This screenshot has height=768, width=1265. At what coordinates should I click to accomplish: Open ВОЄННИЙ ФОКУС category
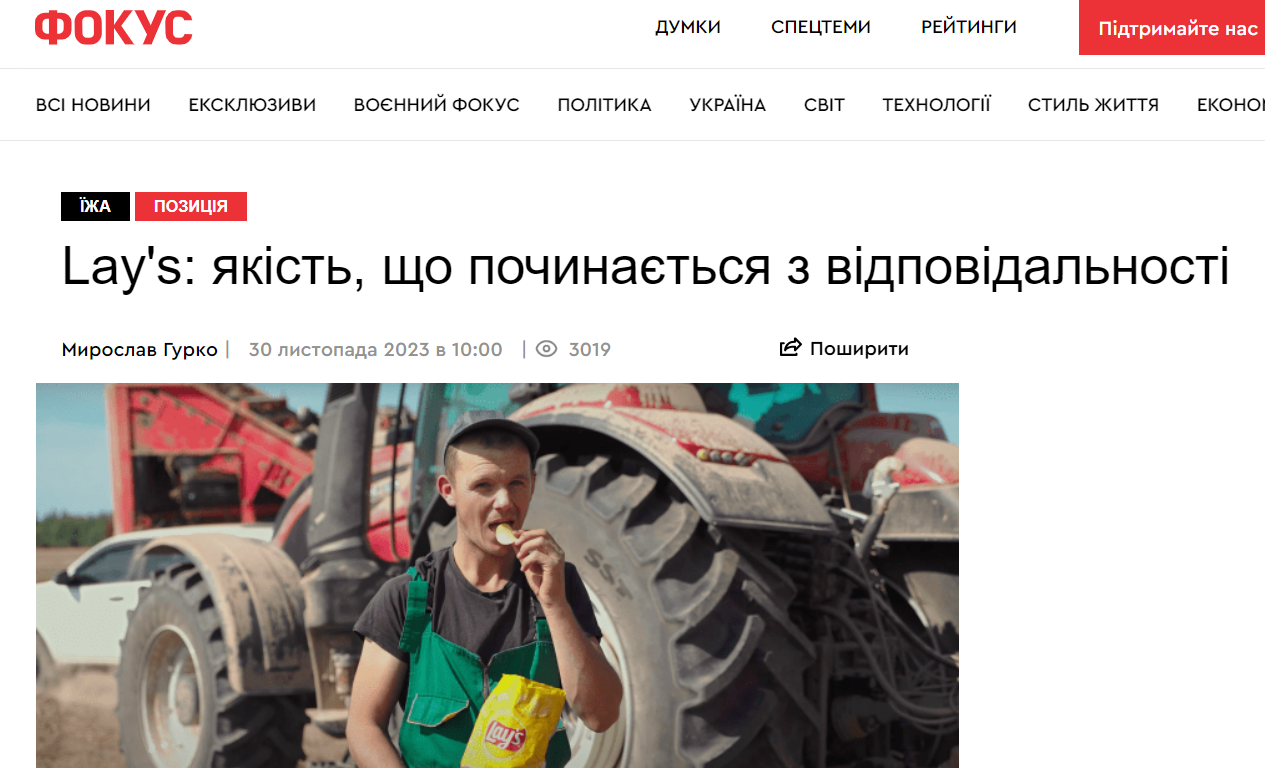436,105
